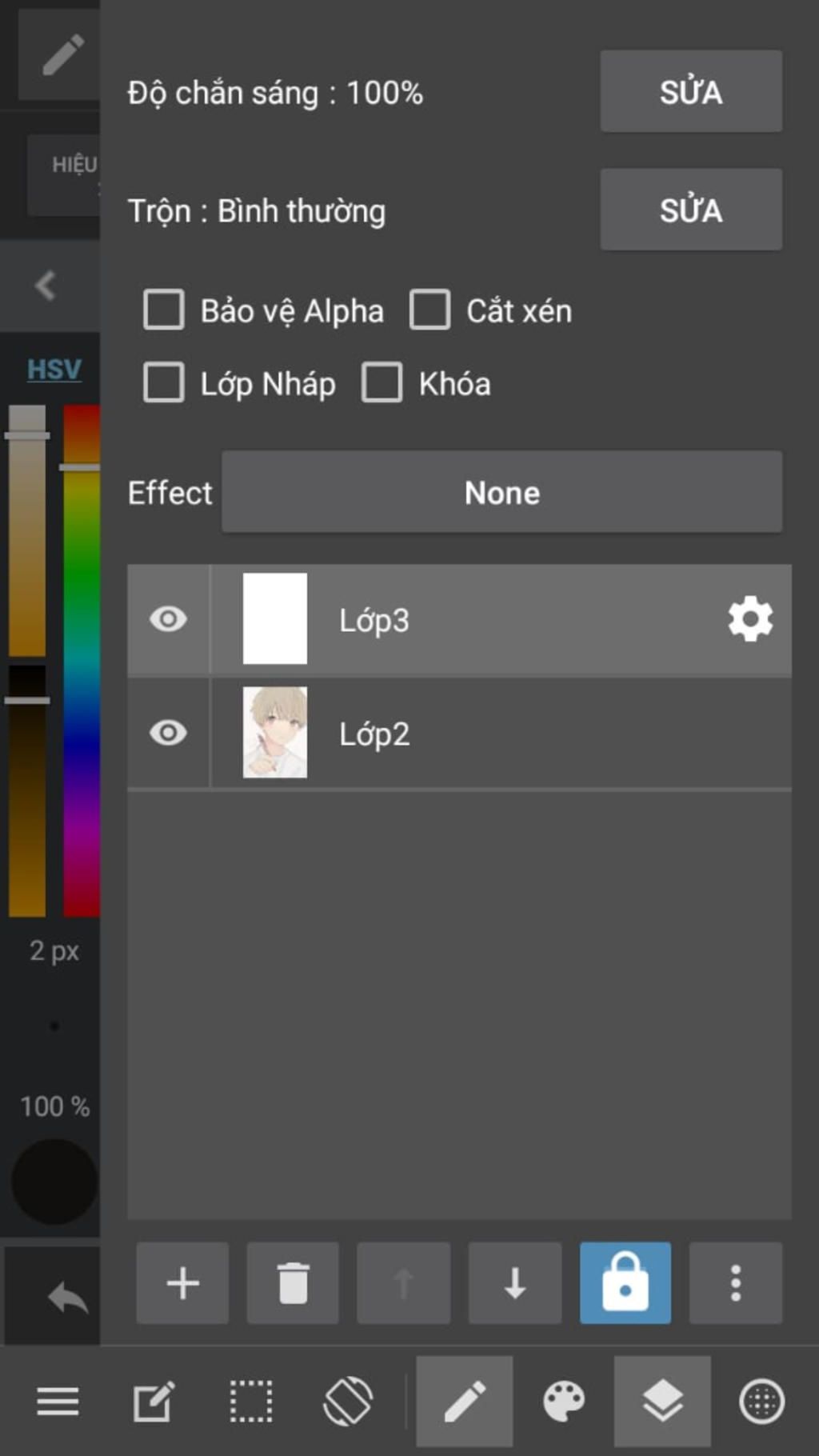Viewport: 819px width, 1456px height.
Task: Edit opacity with SỬA beside Độ chắn sáng
Action: [691, 91]
